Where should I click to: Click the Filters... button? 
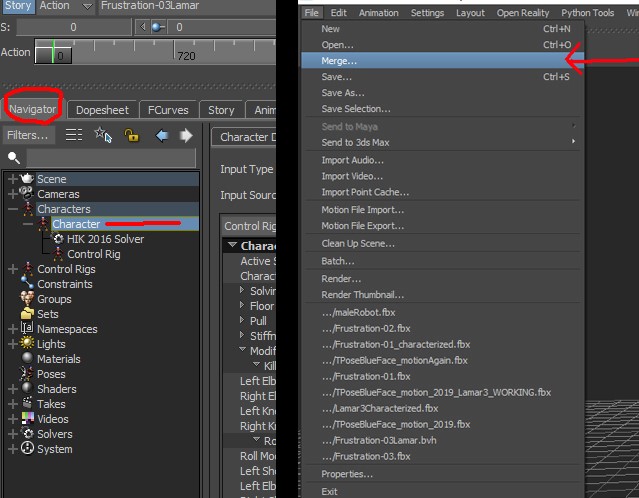[x=27, y=135]
